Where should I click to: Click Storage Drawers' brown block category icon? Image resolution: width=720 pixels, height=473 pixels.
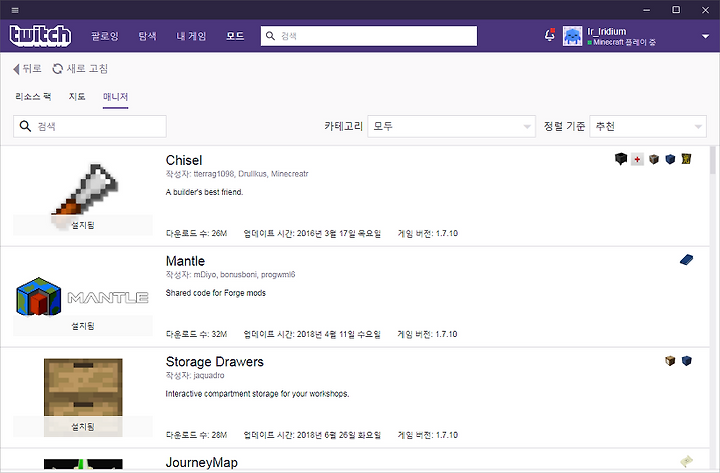tap(670, 361)
